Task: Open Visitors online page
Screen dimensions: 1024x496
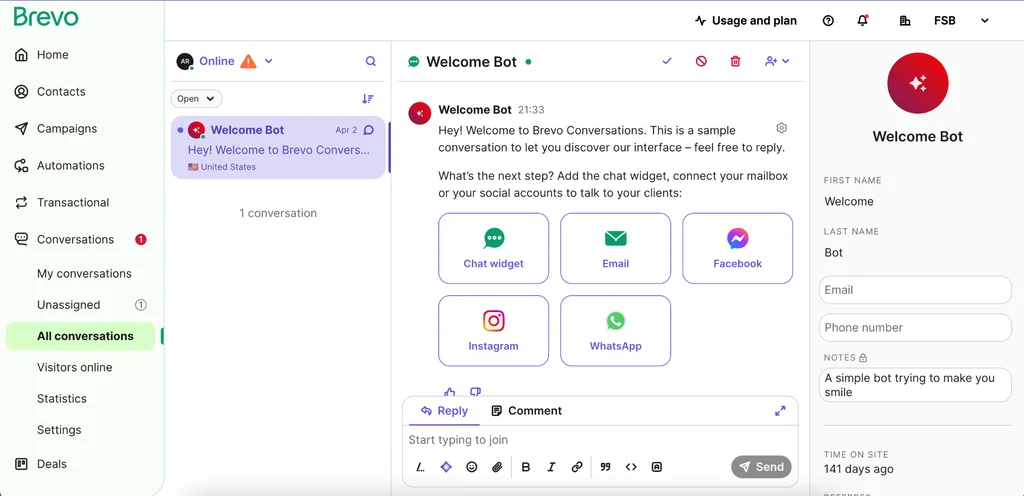Action: [x=74, y=367]
